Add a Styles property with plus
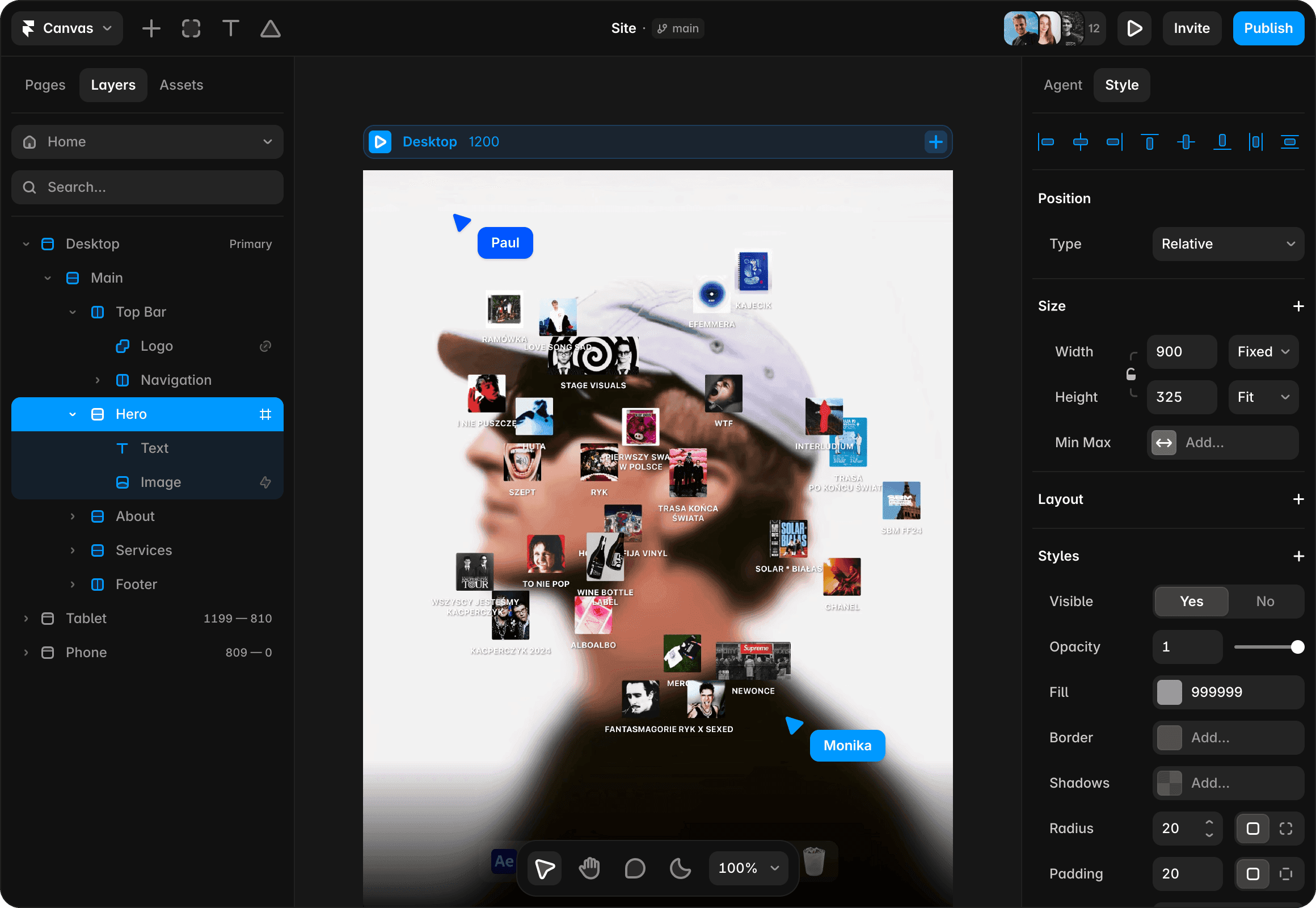The image size is (1316, 908). (x=1298, y=556)
